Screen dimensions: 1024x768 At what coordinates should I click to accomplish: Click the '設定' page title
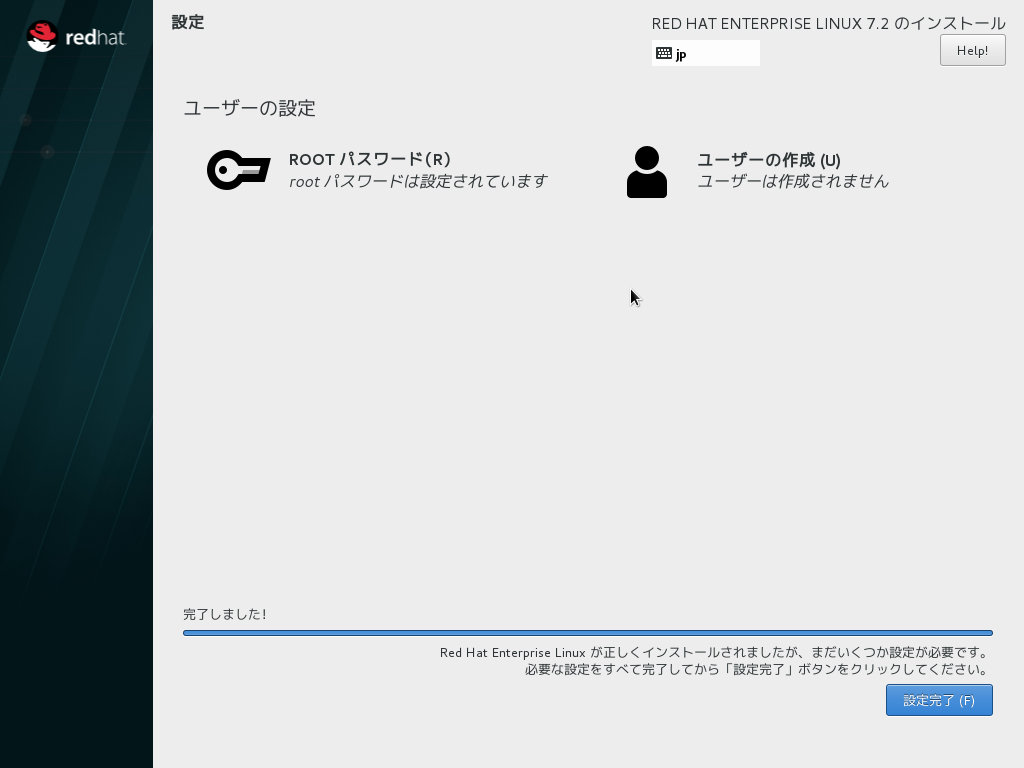[188, 22]
